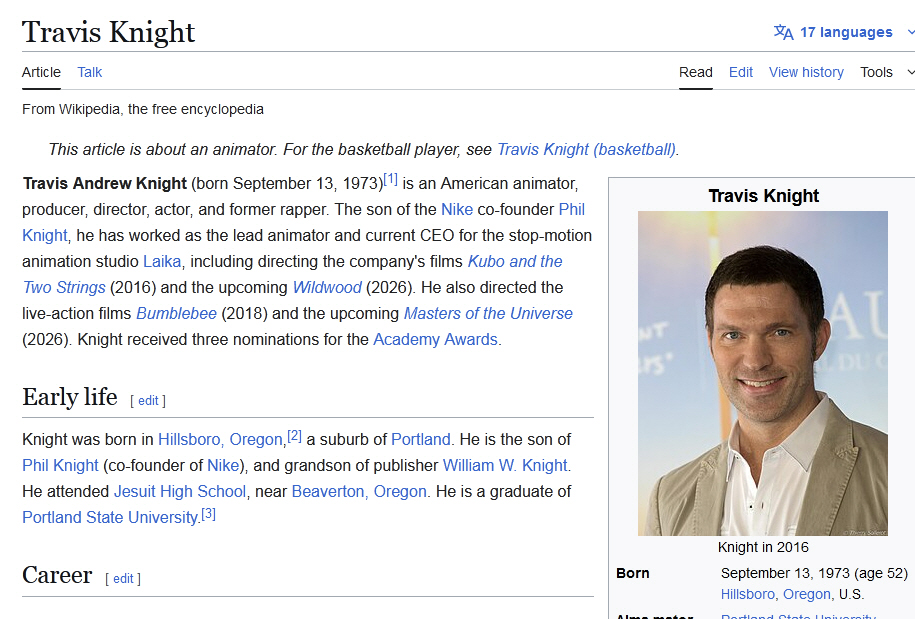
Task: Open the View history tab
Action: point(806,72)
